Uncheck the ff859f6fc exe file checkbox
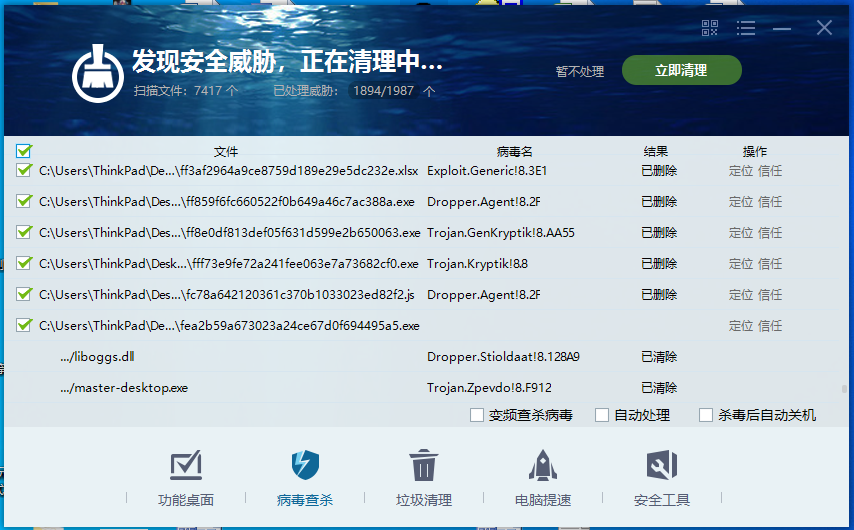Viewport: 854px width, 530px height. coord(23,202)
